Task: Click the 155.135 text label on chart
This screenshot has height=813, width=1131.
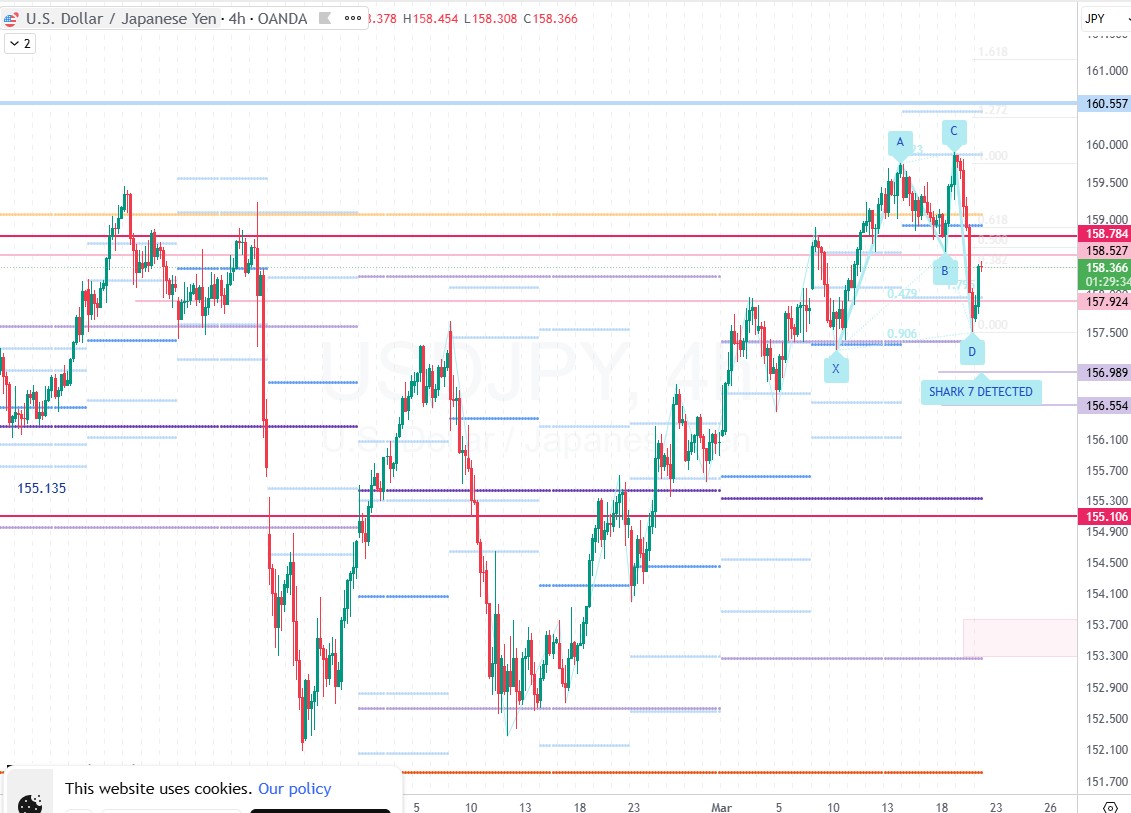Action: [x=42, y=488]
